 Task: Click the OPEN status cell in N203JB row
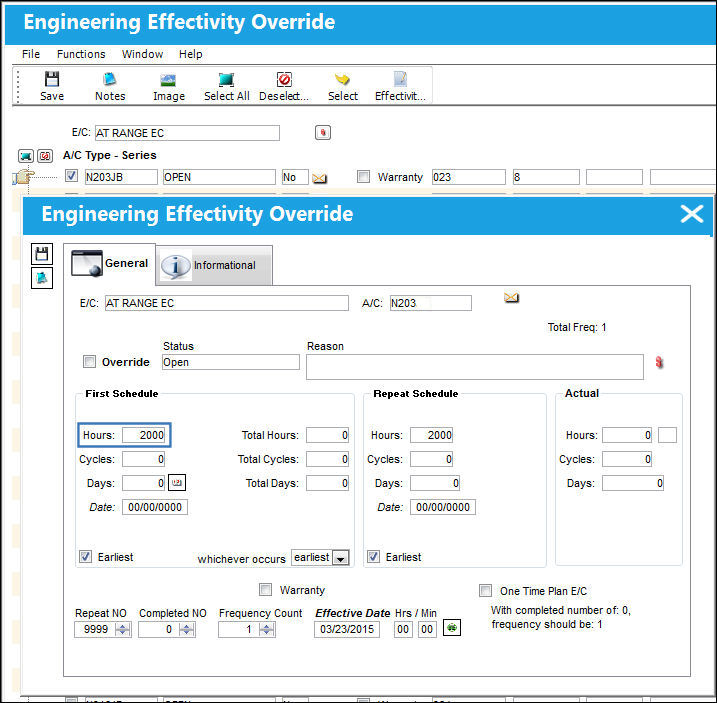click(219, 177)
